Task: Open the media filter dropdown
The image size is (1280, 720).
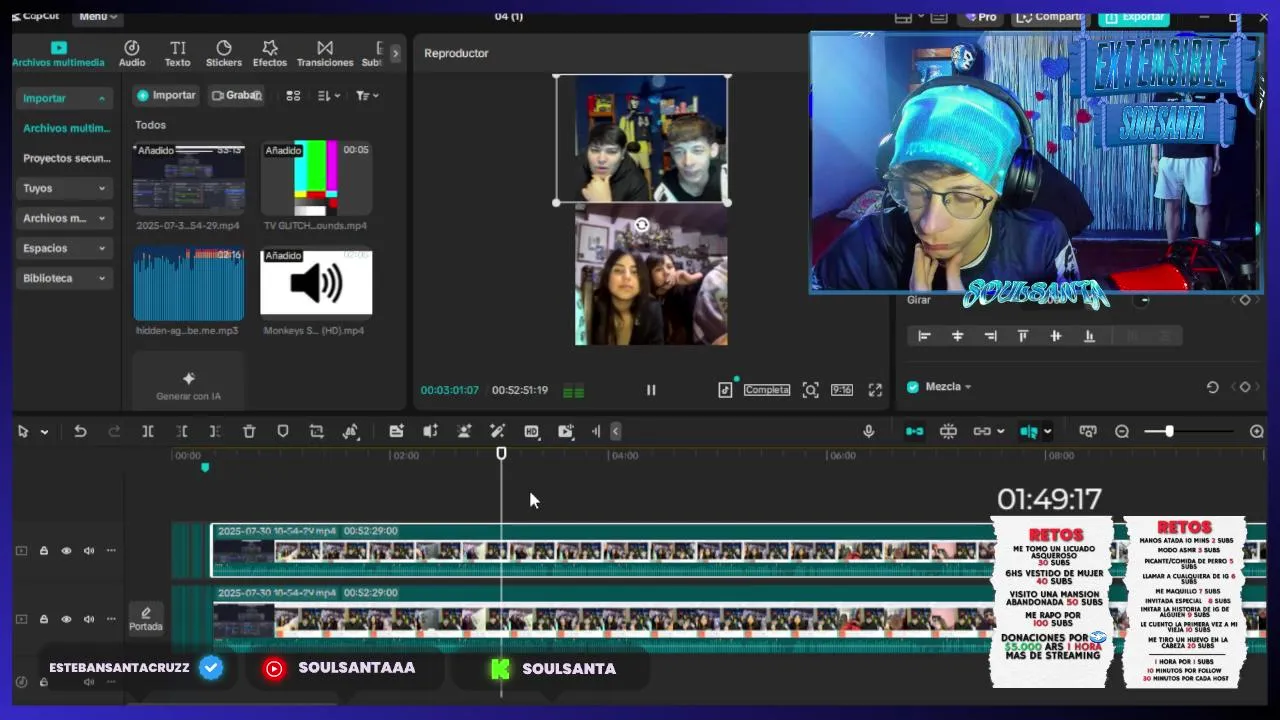Action: 367,95
